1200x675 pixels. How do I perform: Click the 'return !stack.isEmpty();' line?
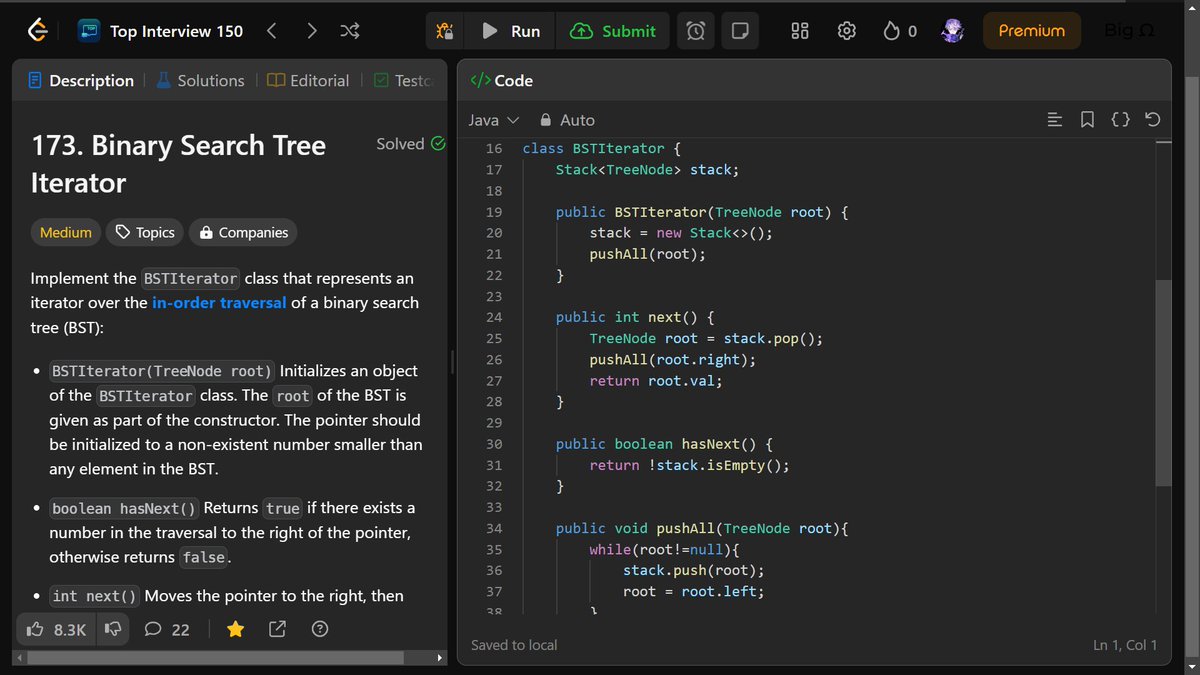(689, 465)
